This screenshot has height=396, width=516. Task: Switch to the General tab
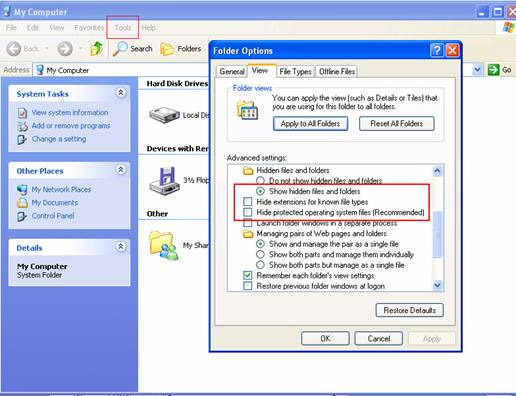(232, 71)
